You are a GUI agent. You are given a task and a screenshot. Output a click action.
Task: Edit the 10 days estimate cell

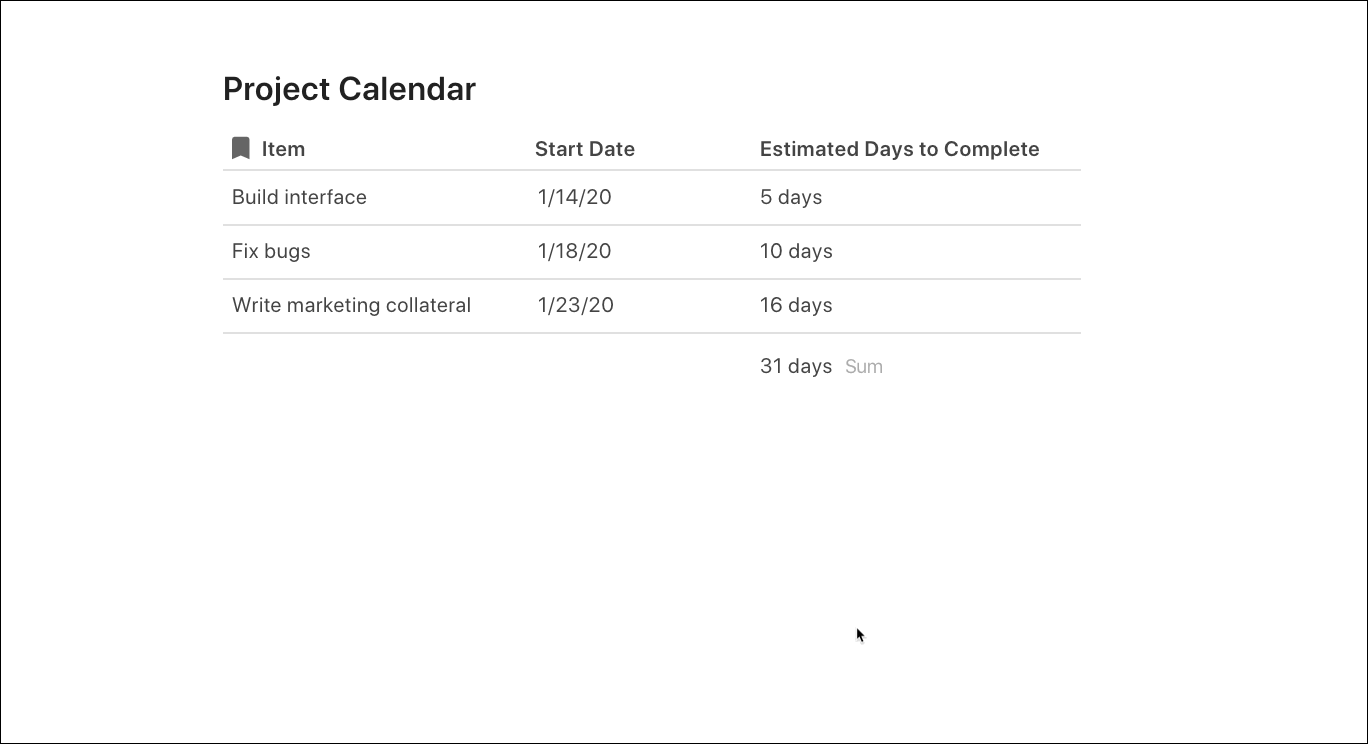click(796, 251)
